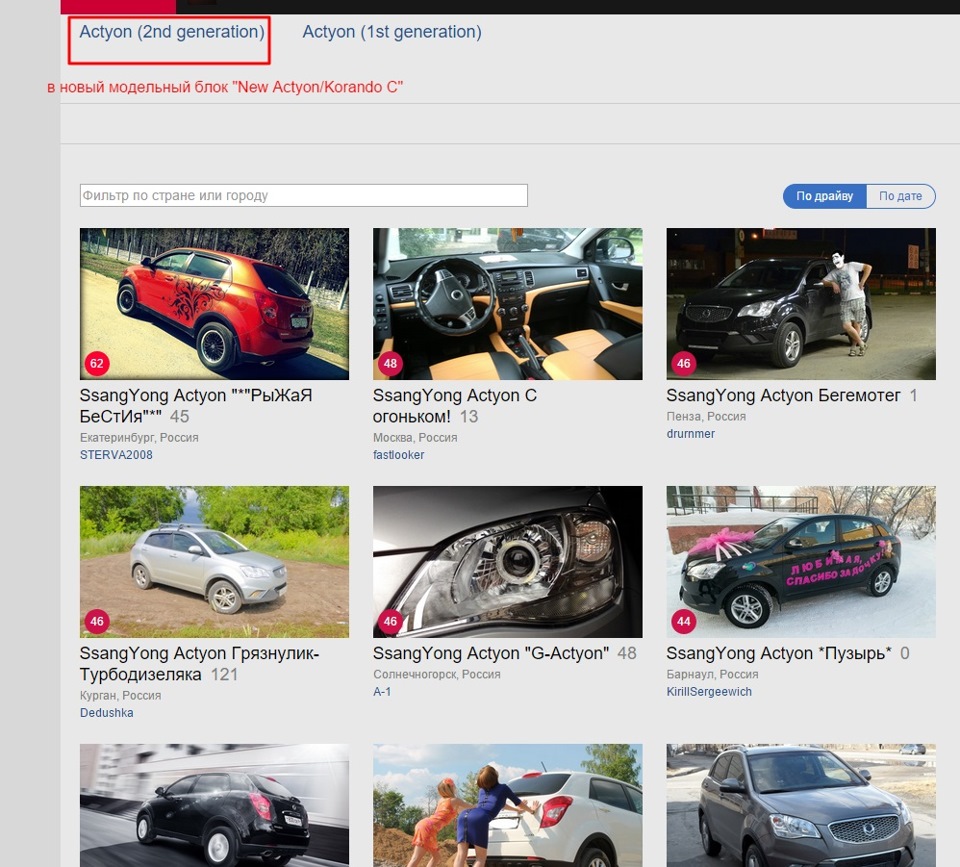Click location text 'Пенза, Россия'
Image resolution: width=960 pixels, height=867 pixels.
coord(706,416)
